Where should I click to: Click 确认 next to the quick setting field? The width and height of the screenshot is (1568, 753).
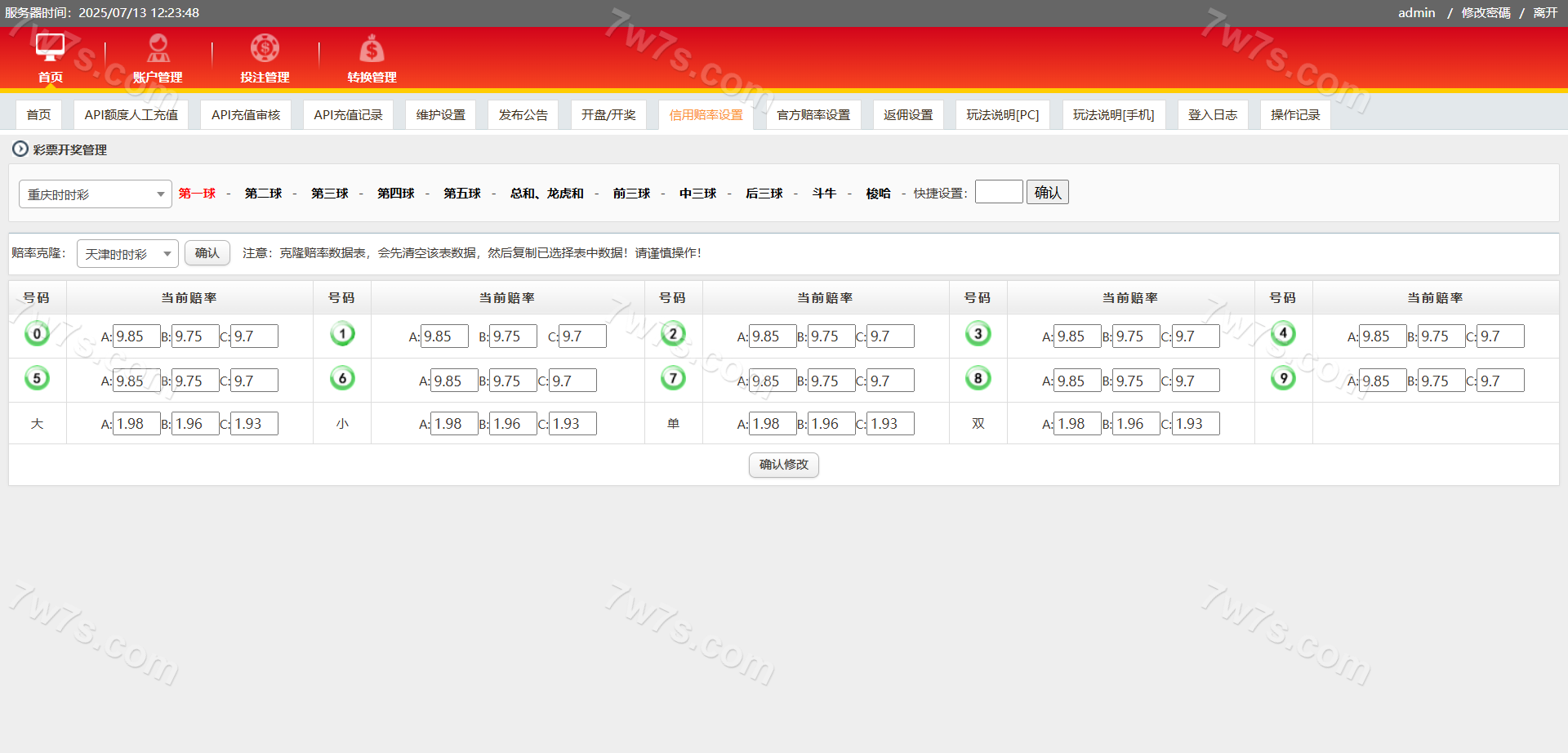tap(1047, 193)
